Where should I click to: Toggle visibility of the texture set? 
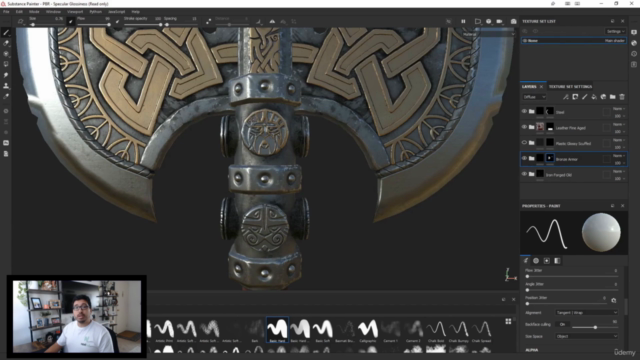pos(525,40)
